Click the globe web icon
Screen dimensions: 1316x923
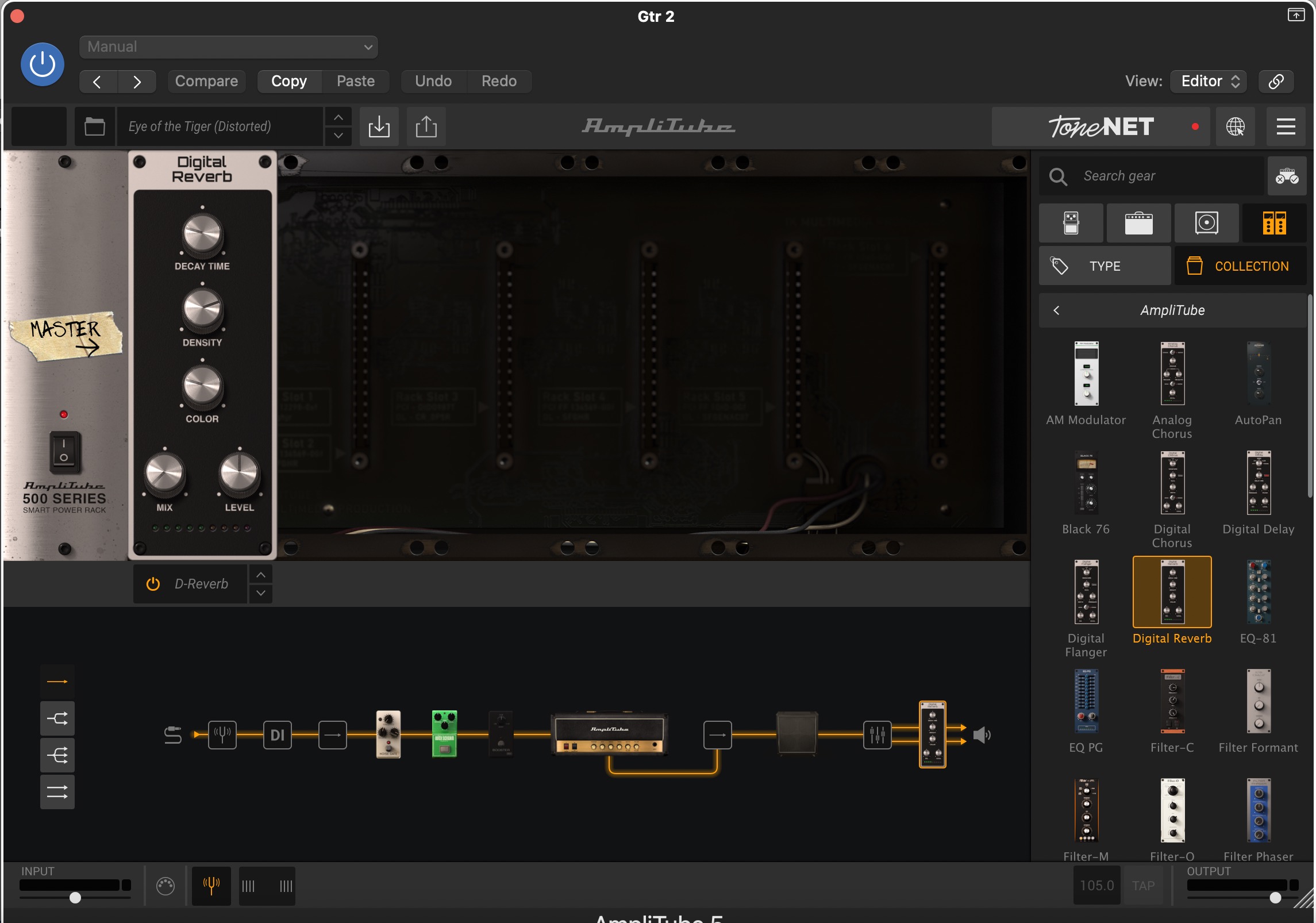[1236, 126]
